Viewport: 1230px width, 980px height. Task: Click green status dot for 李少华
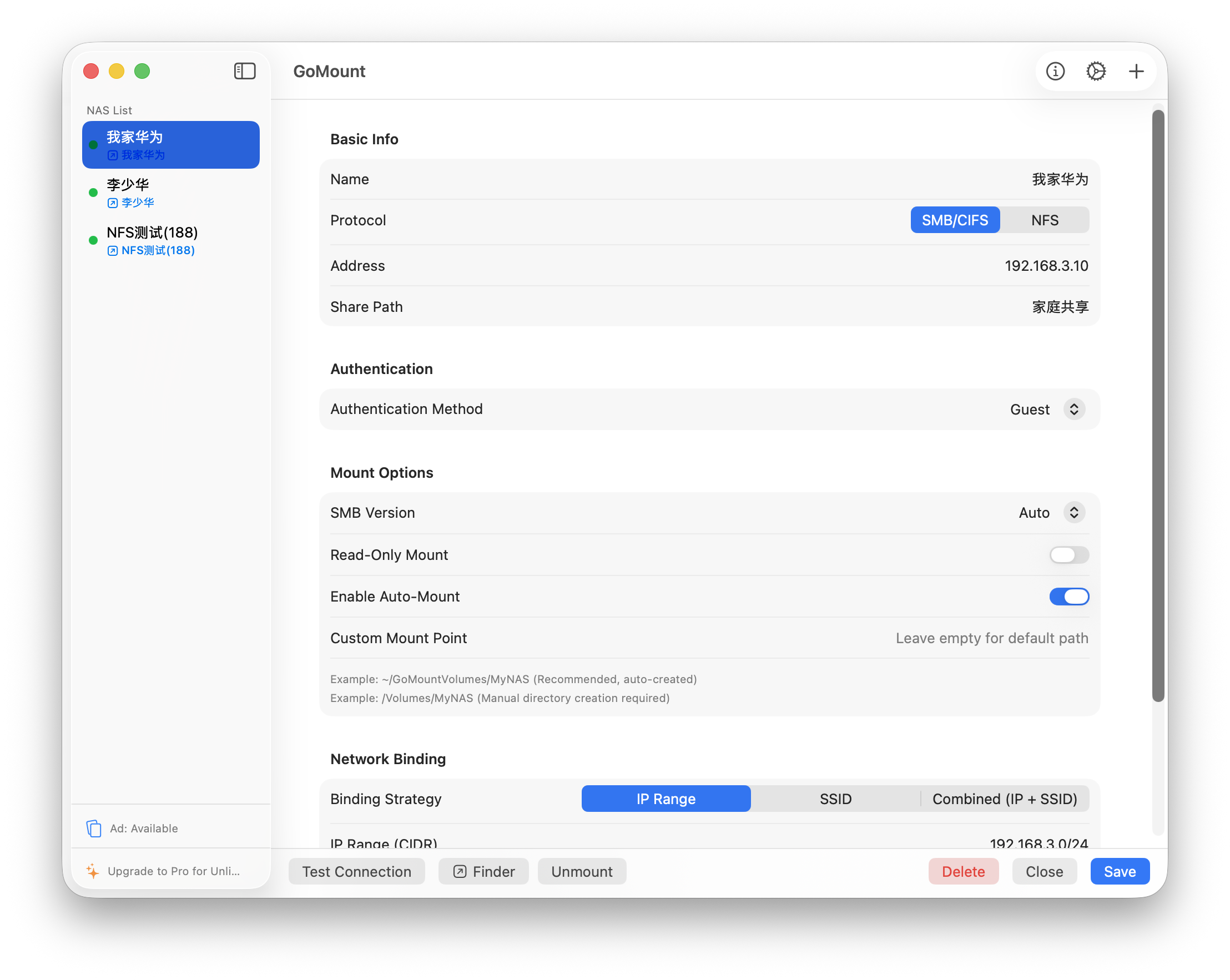click(x=93, y=193)
